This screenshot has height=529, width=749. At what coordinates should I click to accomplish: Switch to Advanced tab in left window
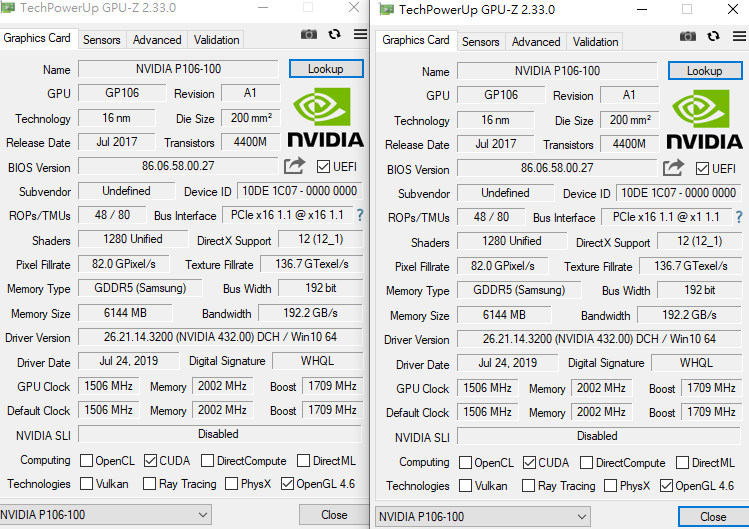click(157, 40)
